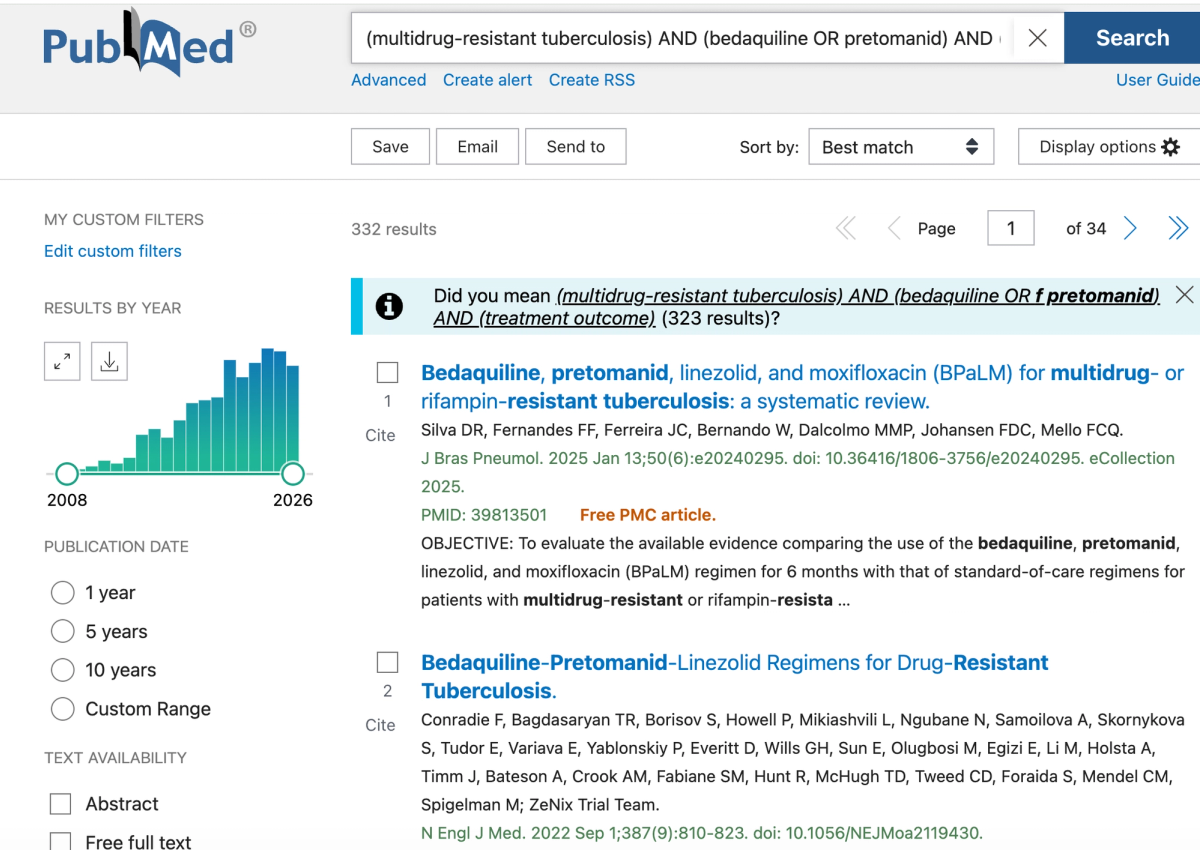Check the Free full text filter
1200x850 pixels.
click(x=61, y=842)
